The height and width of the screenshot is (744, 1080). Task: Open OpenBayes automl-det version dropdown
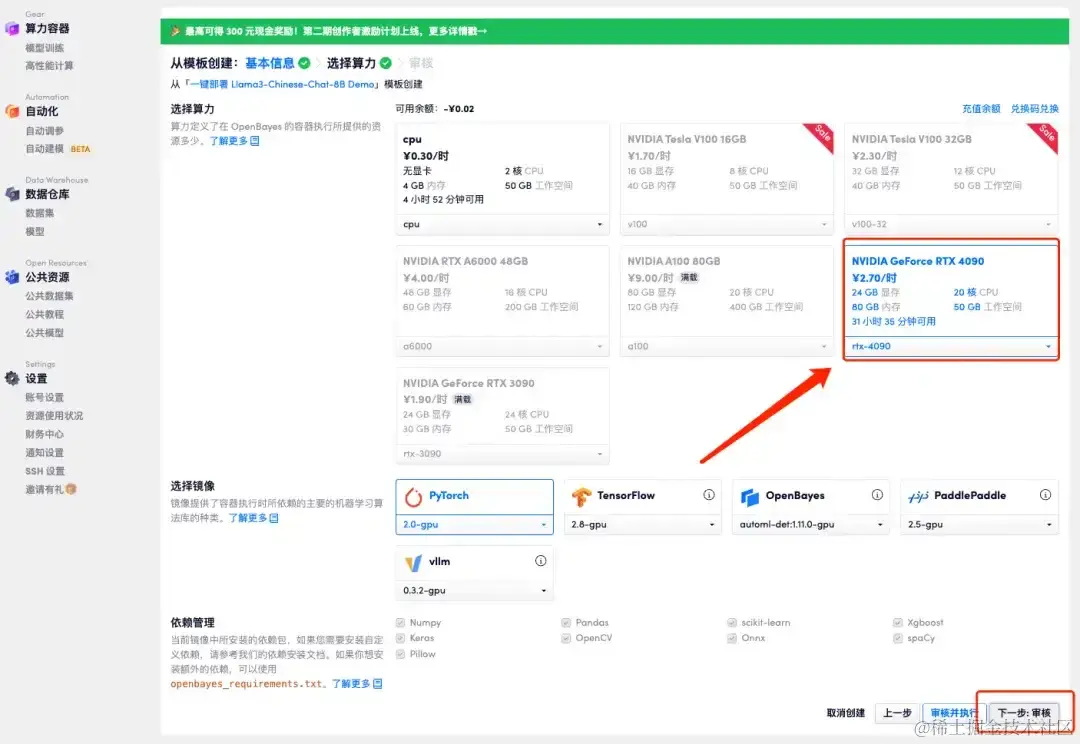point(811,524)
